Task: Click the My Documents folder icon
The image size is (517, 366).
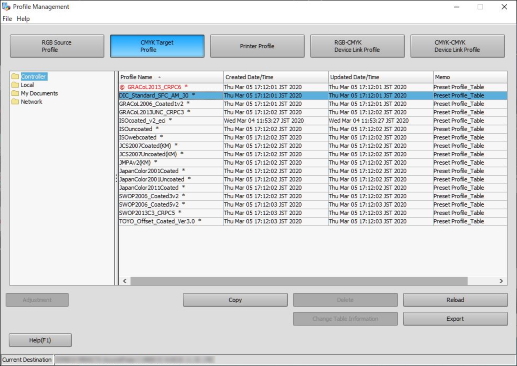Action: (x=15, y=93)
